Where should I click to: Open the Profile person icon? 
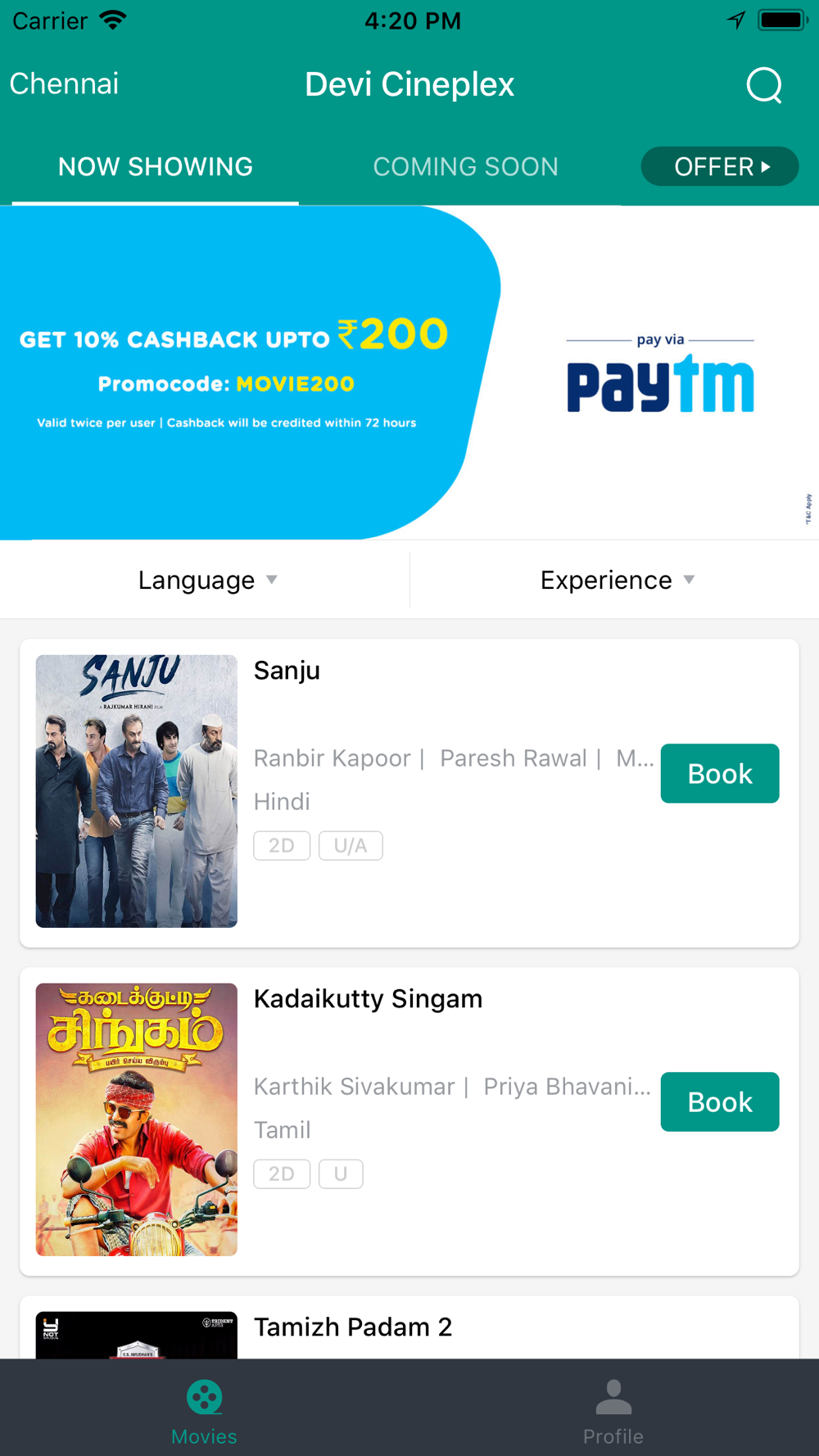coord(613,1397)
